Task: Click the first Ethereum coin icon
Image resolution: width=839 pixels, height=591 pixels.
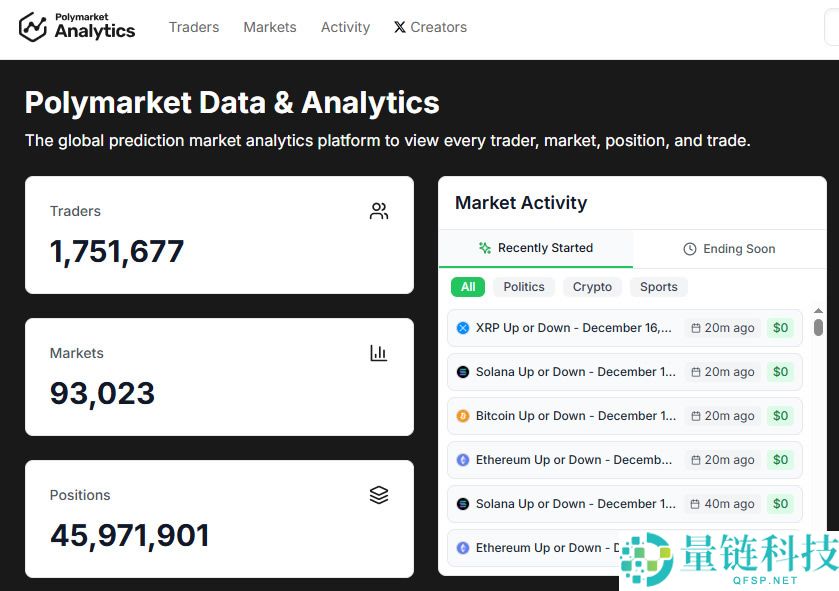Action: pos(463,460)
